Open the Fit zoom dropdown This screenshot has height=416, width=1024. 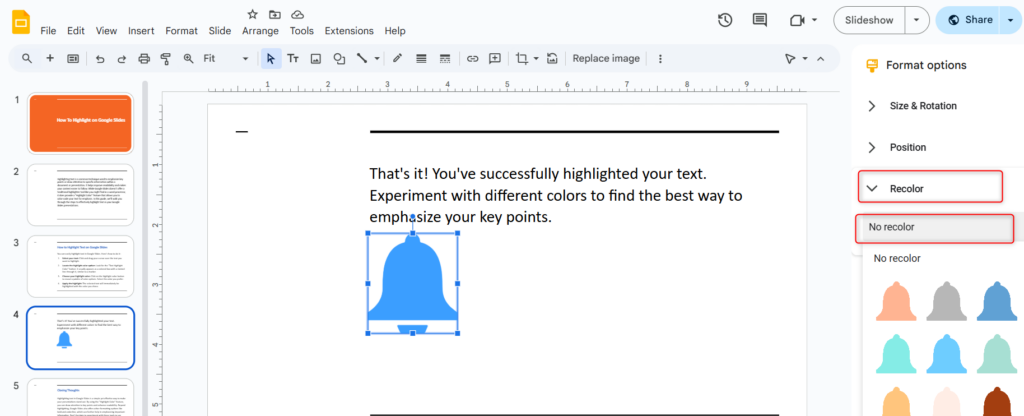tap(225, 59)
